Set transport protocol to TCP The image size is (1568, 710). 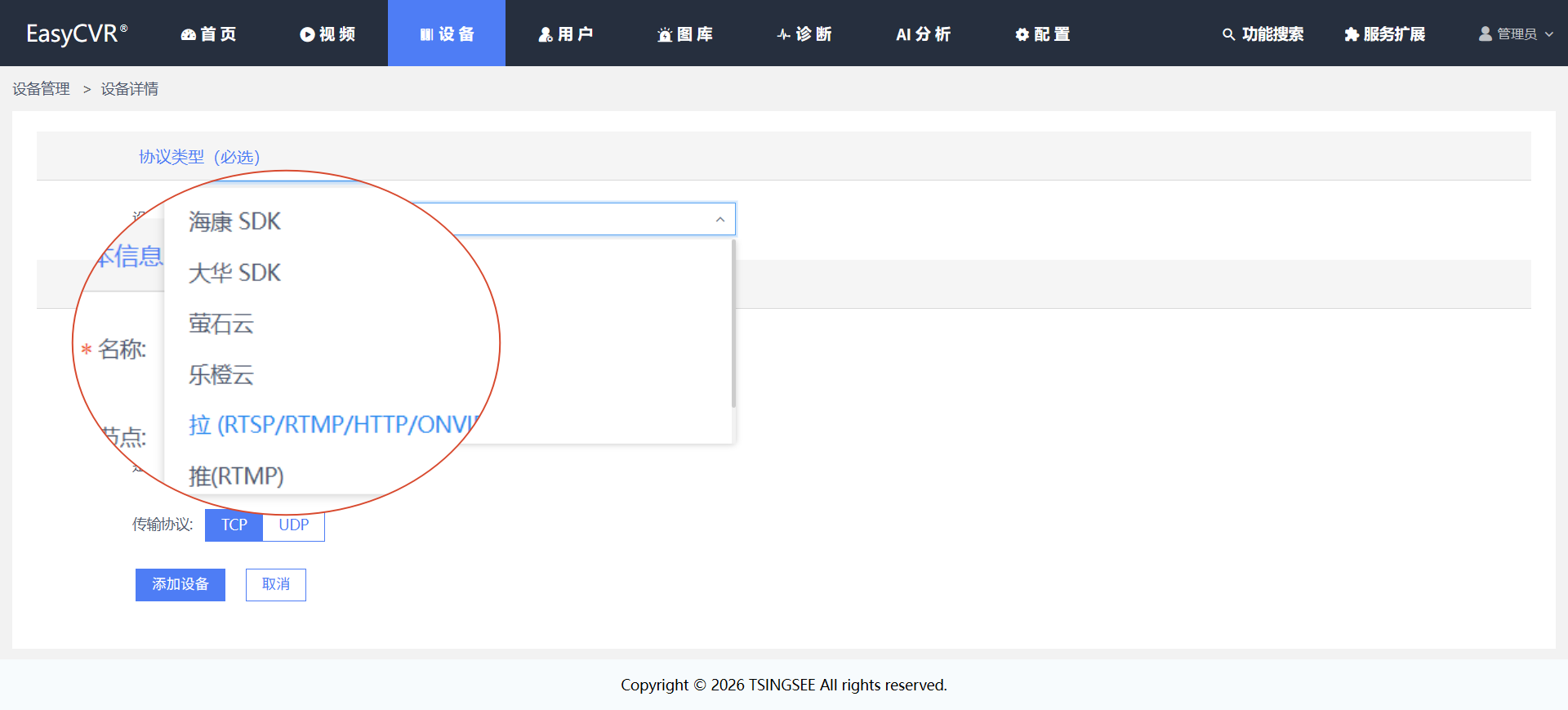point(234,525)
